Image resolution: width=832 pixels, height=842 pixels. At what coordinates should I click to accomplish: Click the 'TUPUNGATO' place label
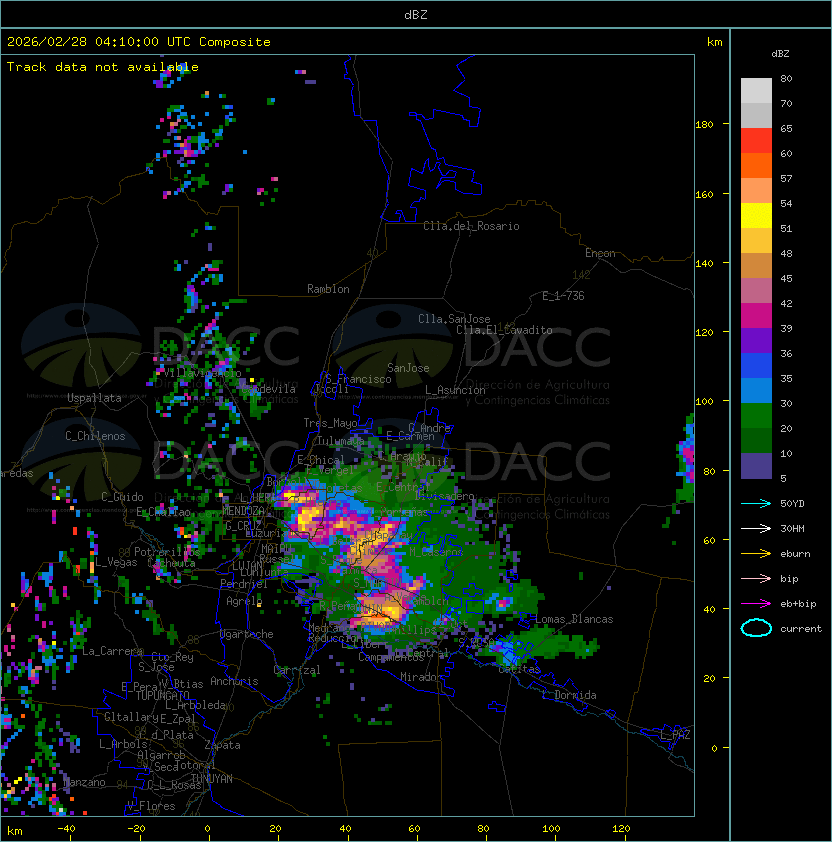click(x=162, y=696)
